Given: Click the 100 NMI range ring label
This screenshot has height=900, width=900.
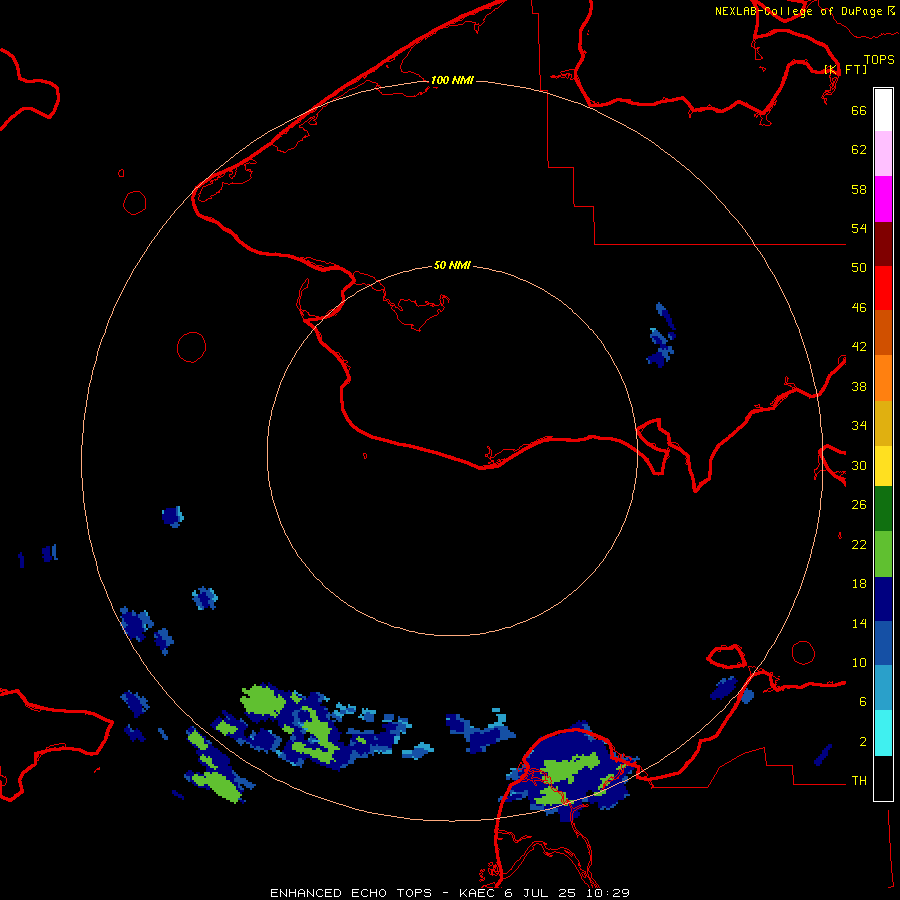Looking at the screenshot, I should (x=452, y=80).
